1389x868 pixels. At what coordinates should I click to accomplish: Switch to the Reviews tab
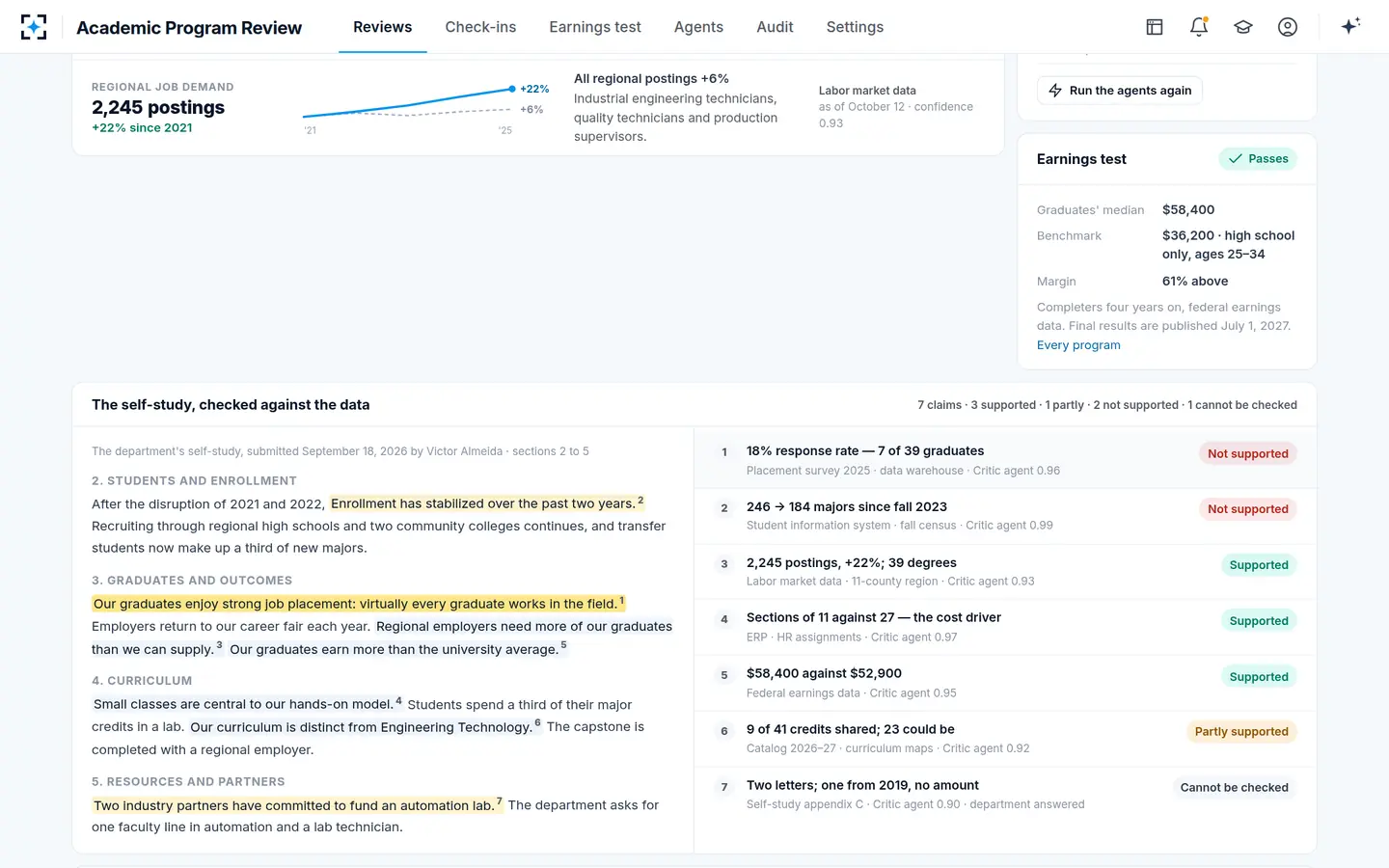(382, 27)
